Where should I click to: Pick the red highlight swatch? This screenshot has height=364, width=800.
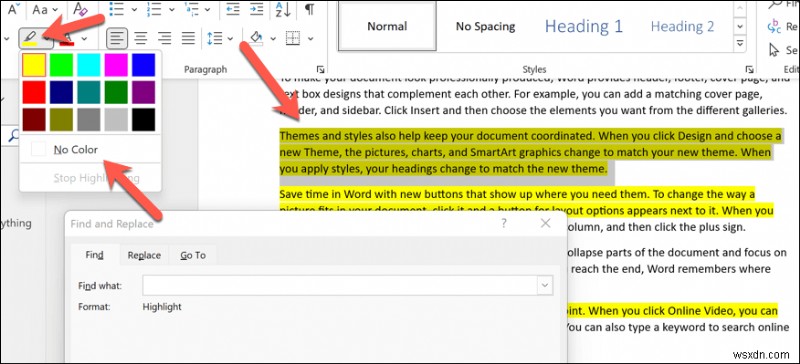34,92
